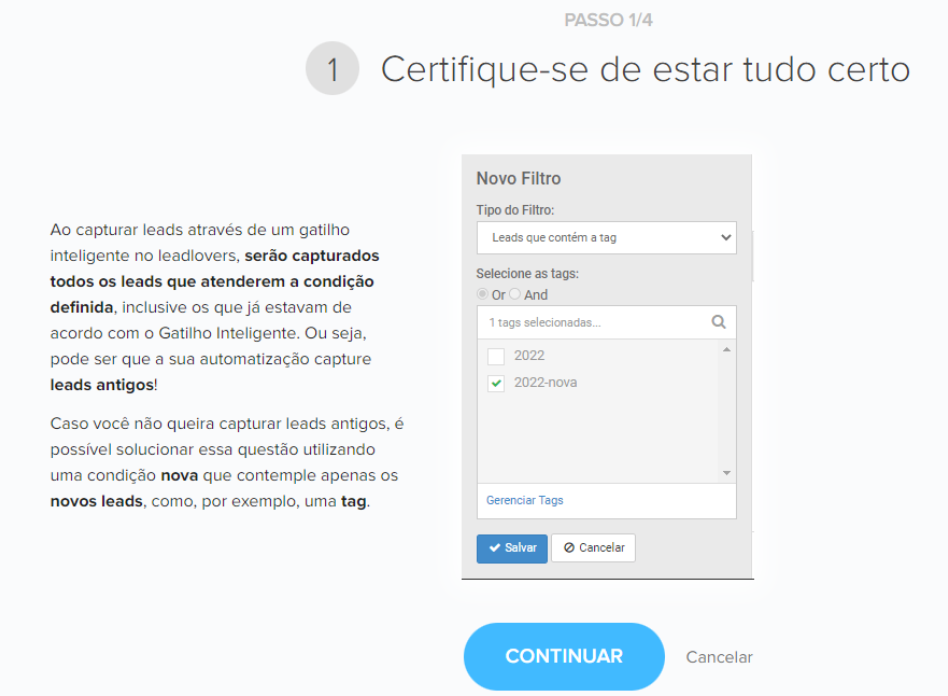
Task: Open the Gerenciar Tags link
Action: [x=524, y=500]
